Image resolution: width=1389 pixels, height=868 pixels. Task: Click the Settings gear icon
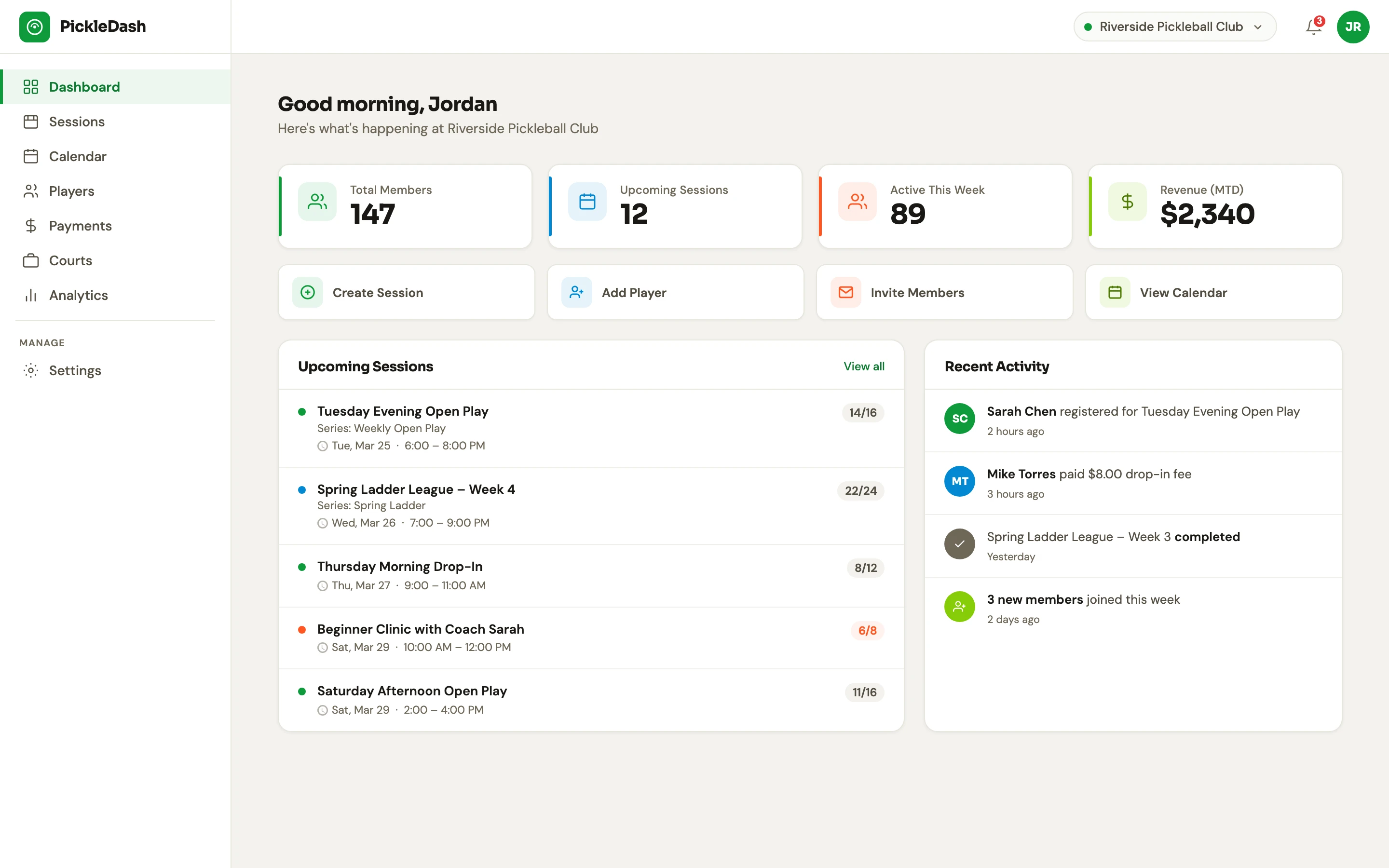(31, 370)
